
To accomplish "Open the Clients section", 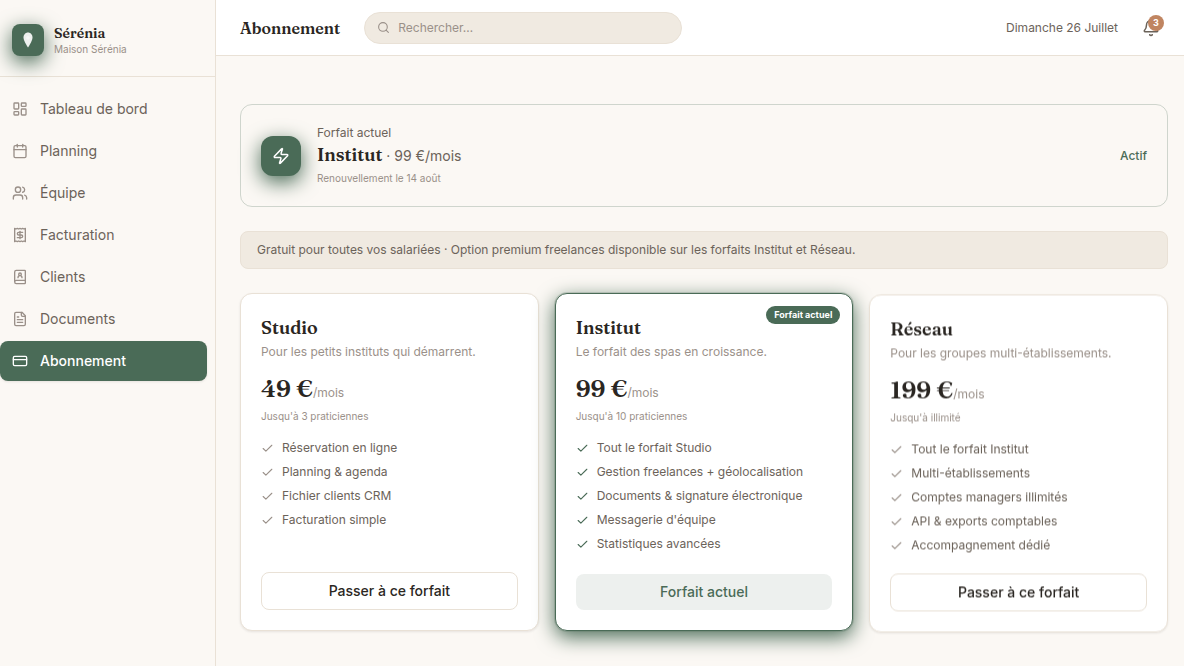I will (x=103, y=277).
